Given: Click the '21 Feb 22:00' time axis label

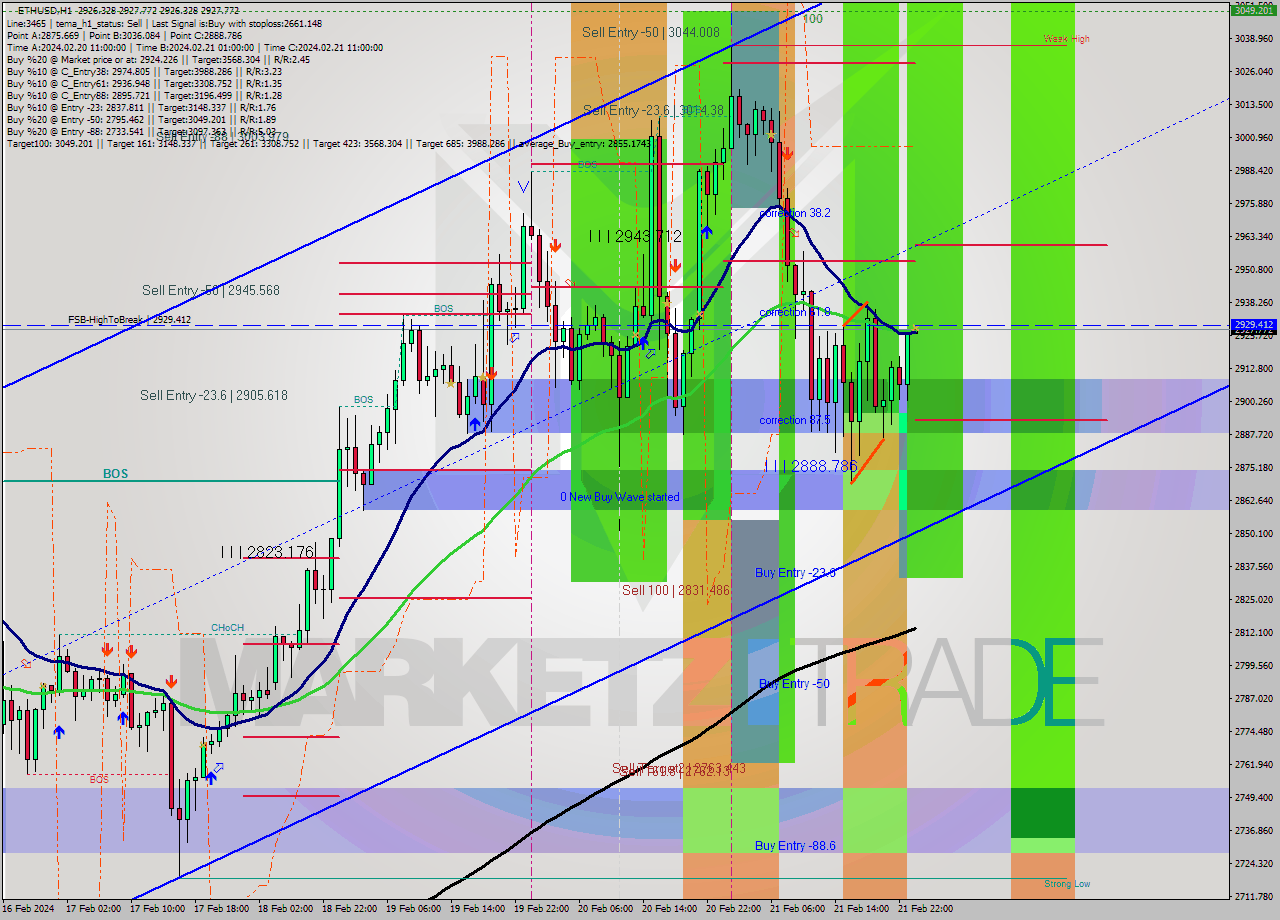Looking at the screenshot, I should (x=926, y=909).
